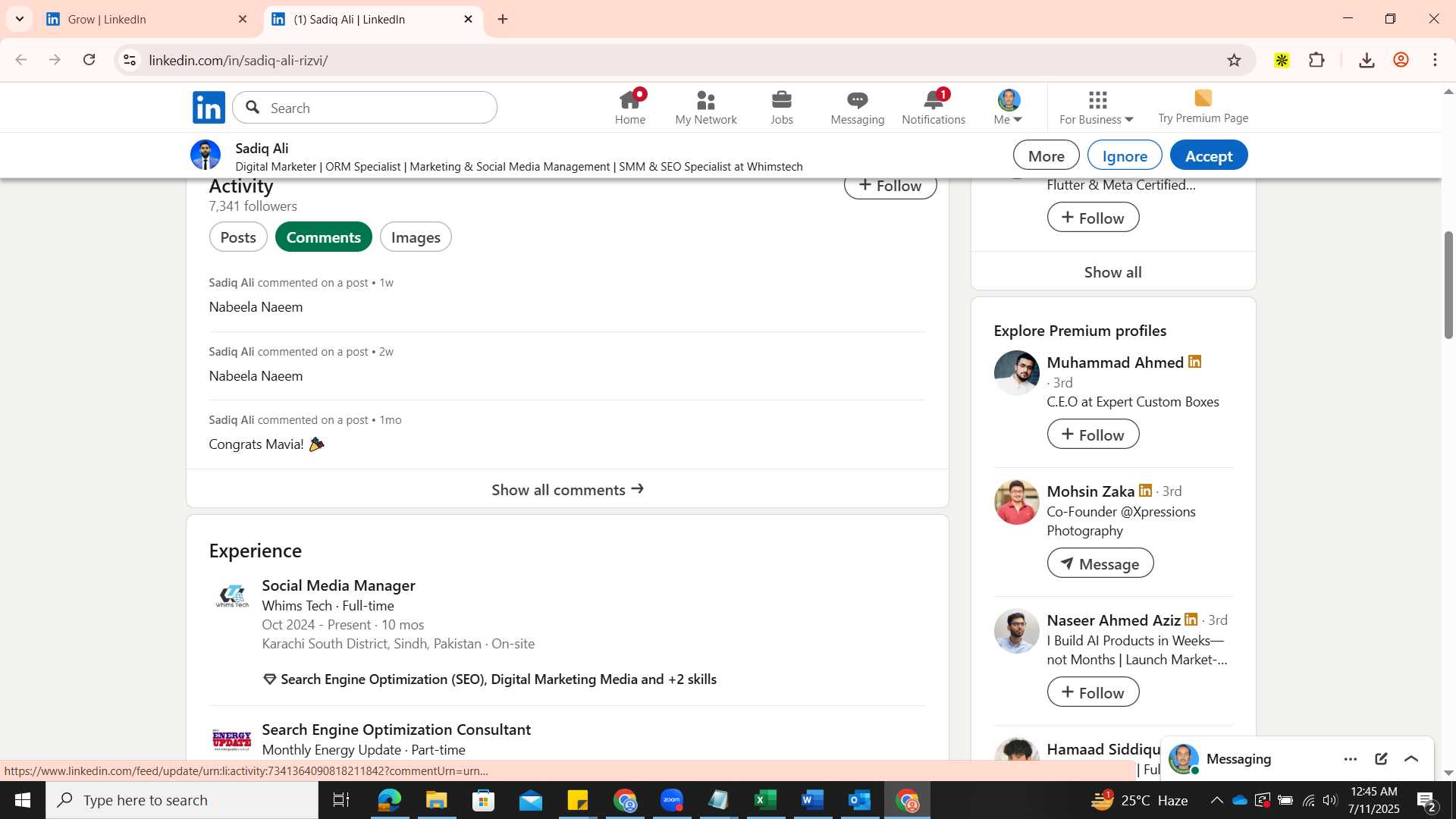Follow the Flutter & Meta Certified profile
Screen dimensions: 1456x819
(1093, 218)
